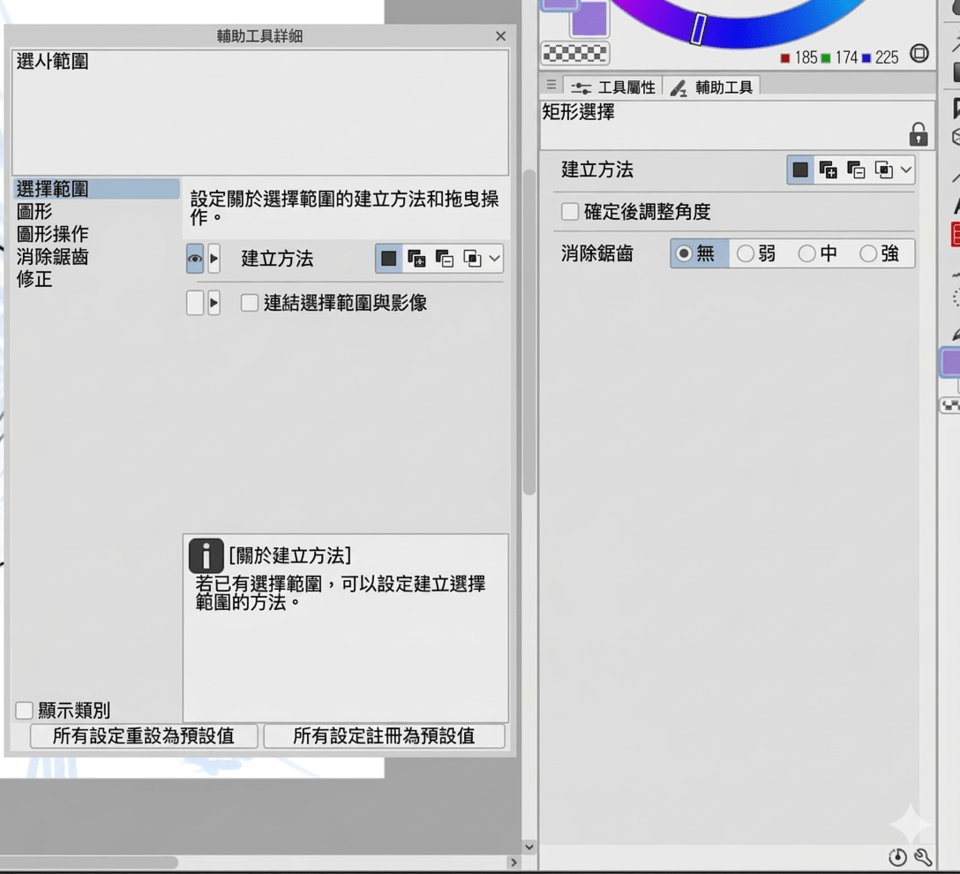Select 消除鋸齒 category in list
960x874 pixels.
pyautogui.click(x=53, y=256)
